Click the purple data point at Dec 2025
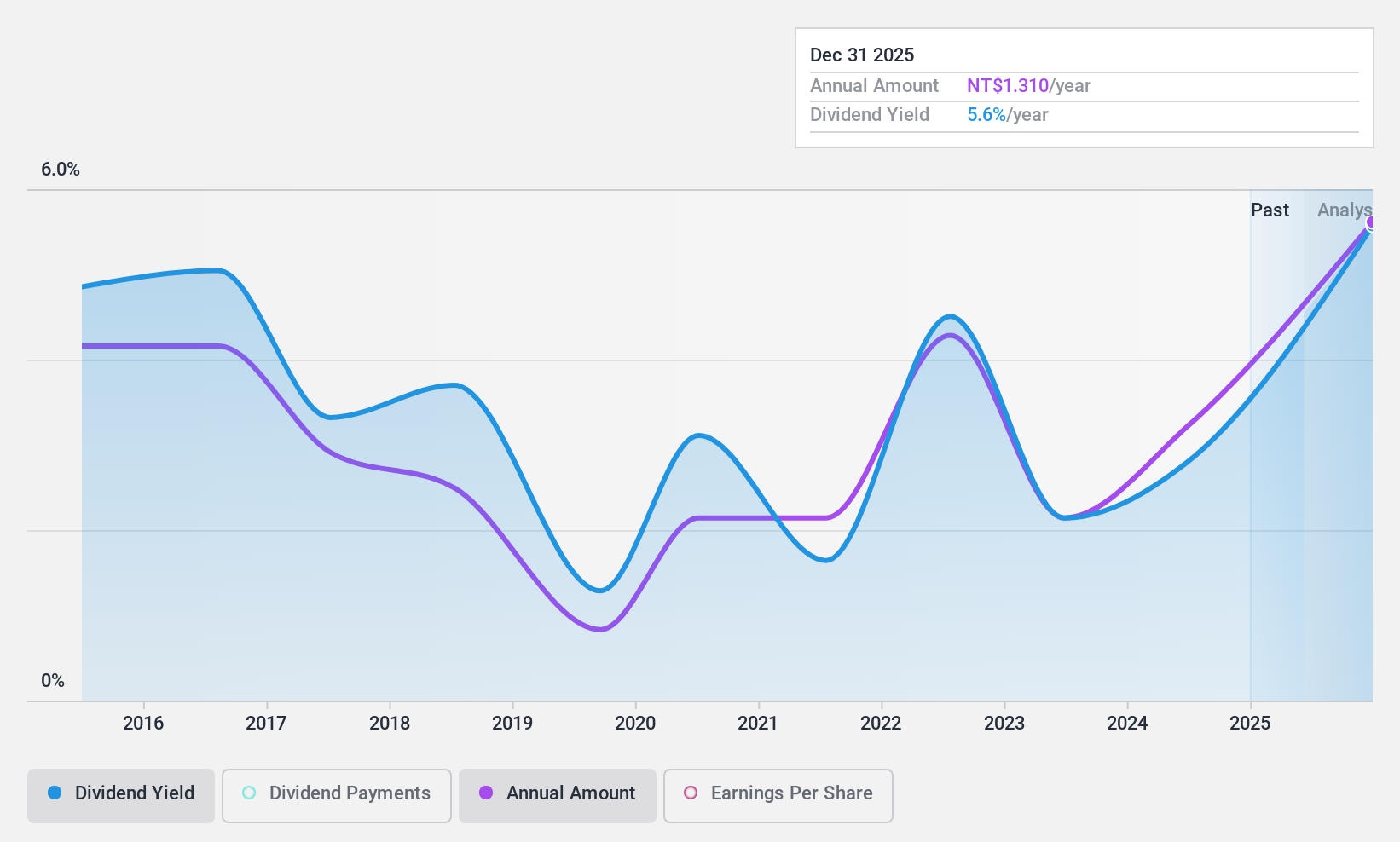Image resolution: width=1400 pixels, height=842 pixels. pos(1371,223)
